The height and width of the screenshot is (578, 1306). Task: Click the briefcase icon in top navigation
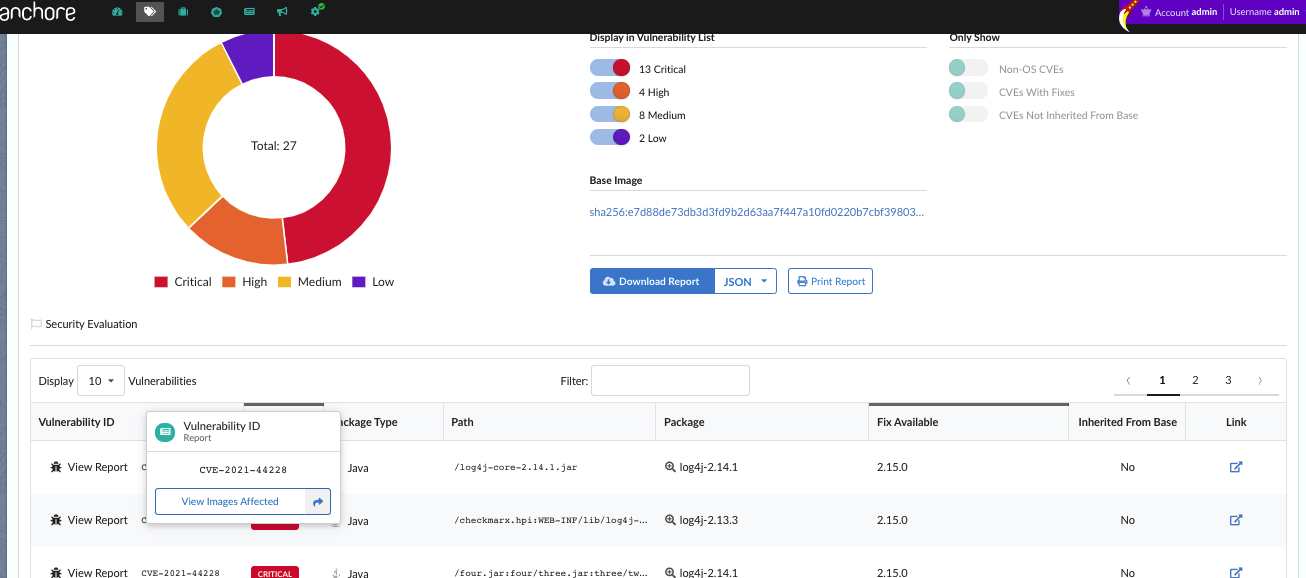pos(183,12)
